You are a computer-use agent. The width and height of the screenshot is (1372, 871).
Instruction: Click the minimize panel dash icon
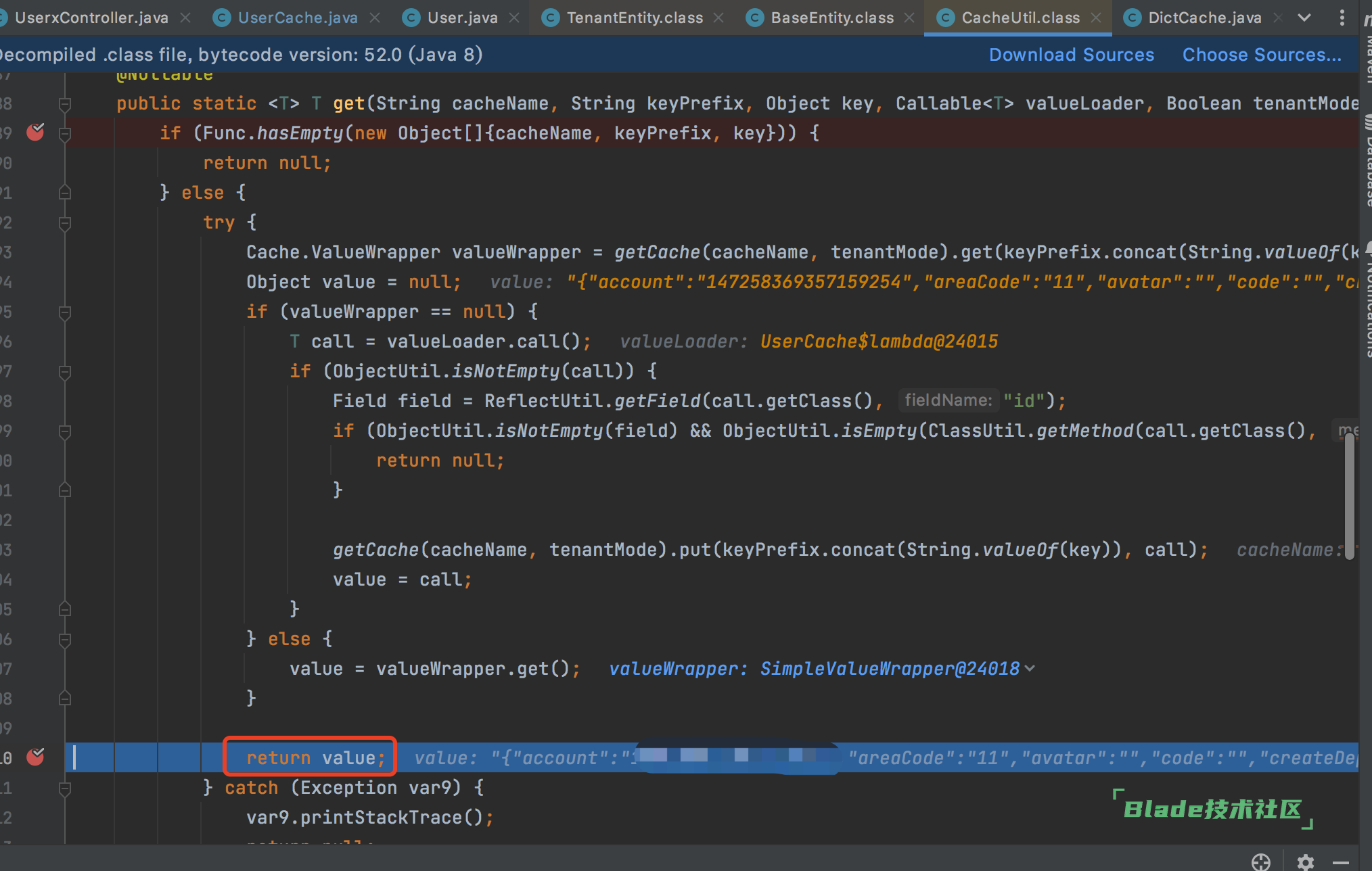(1341, 862)
